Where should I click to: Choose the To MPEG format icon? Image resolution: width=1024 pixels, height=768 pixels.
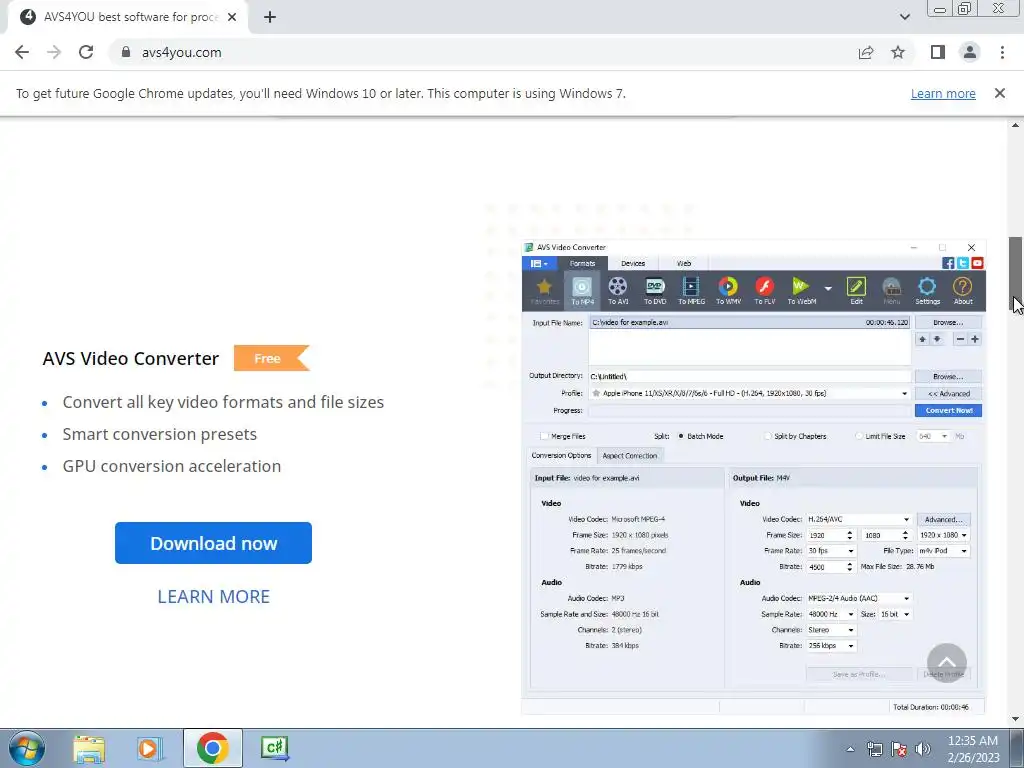tap(691, 291)
